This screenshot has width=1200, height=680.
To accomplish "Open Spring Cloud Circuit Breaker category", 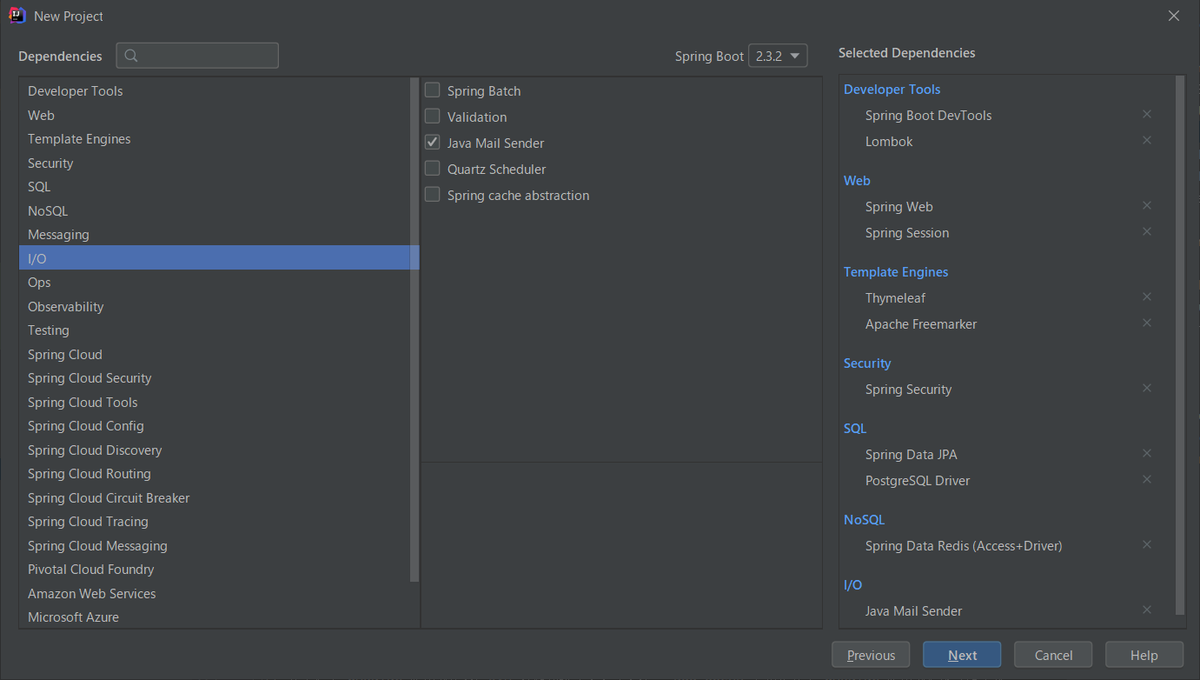I will [x=214, y=498].
